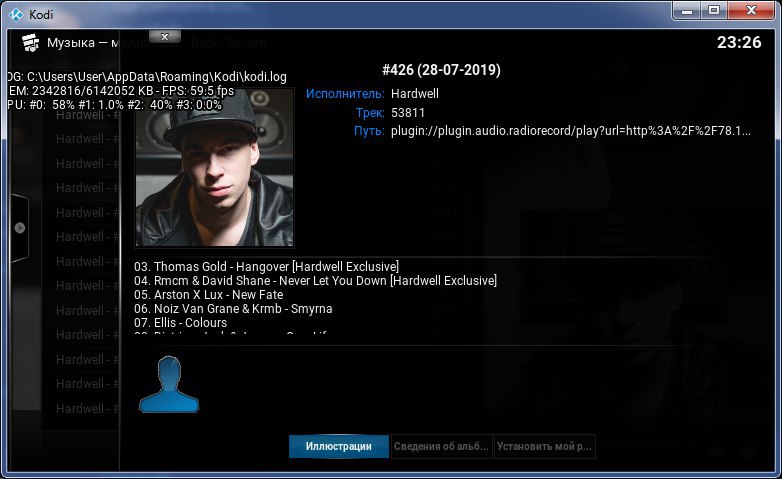
Task: Click the kodi.log path debug text
Action: pos(147,77)
